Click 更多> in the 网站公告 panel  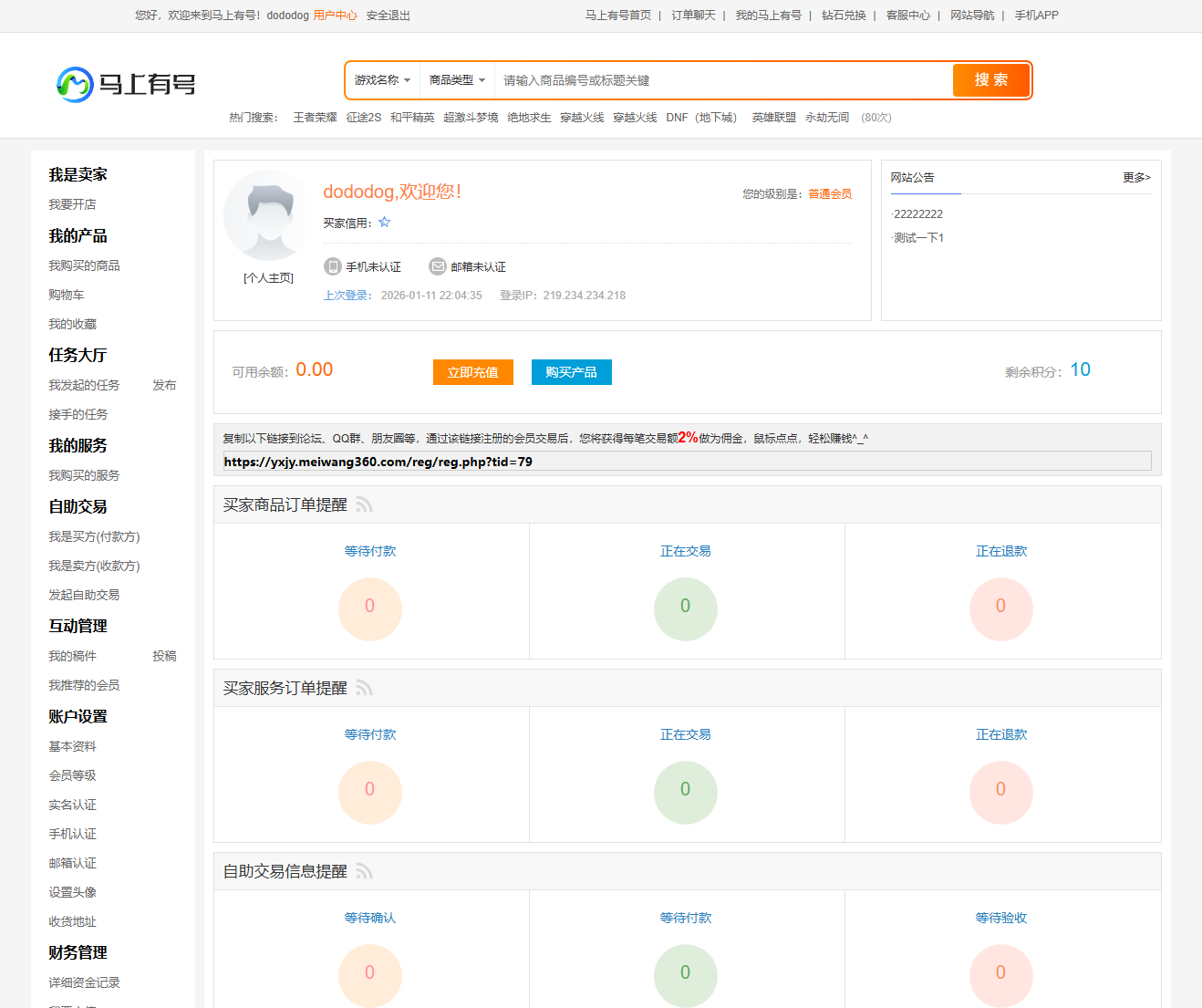(x=1136, y=178)
